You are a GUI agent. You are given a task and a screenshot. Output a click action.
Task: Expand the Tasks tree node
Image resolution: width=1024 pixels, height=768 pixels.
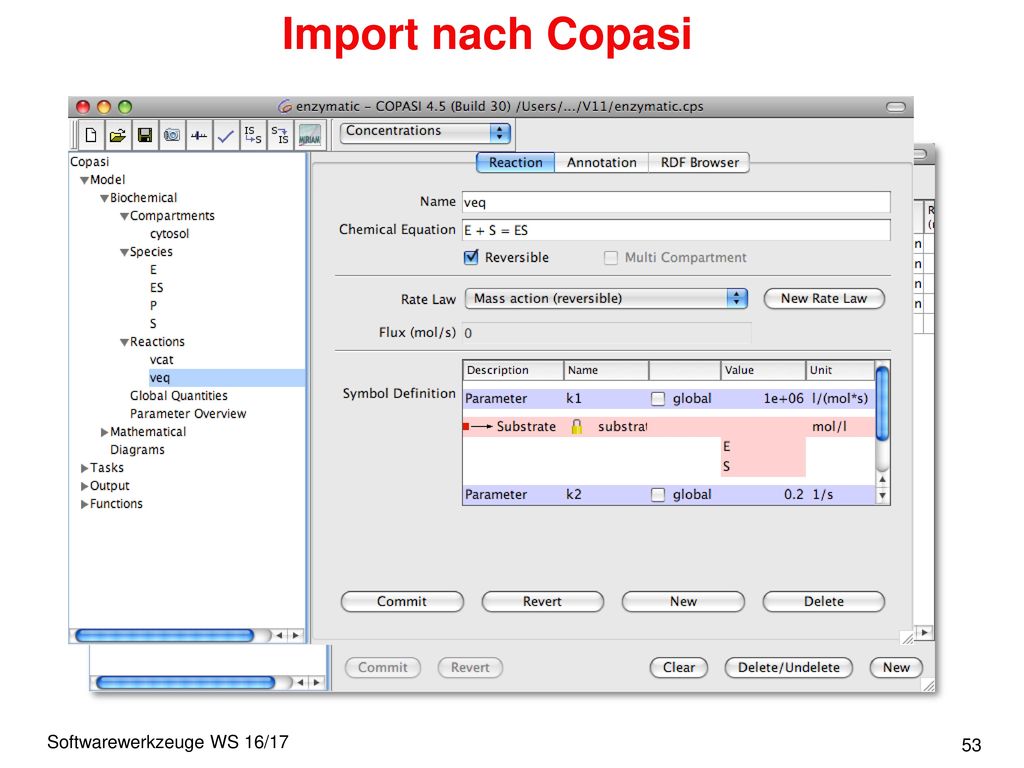(x=84, y=468)
